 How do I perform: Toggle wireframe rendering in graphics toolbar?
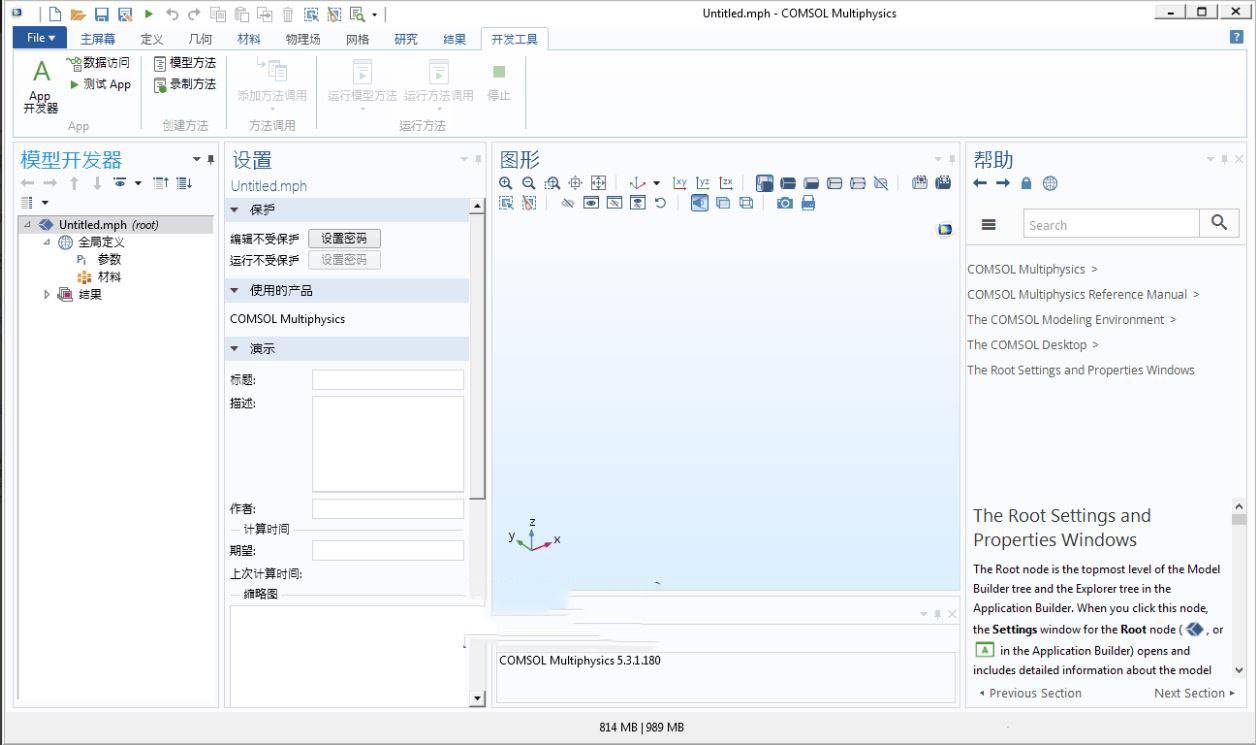click(746, 203)
